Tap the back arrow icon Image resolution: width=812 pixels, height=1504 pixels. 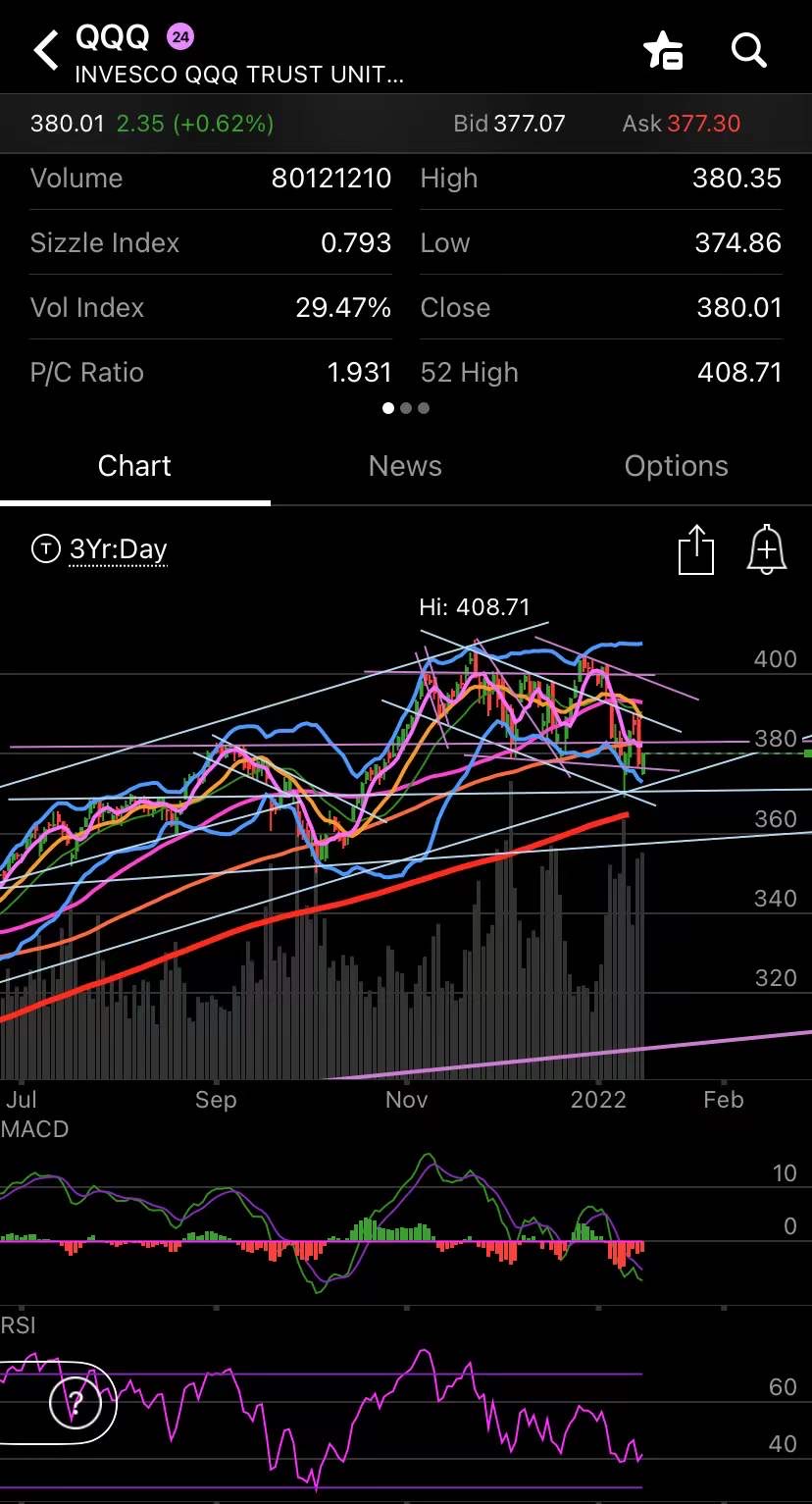pos(46,50)
